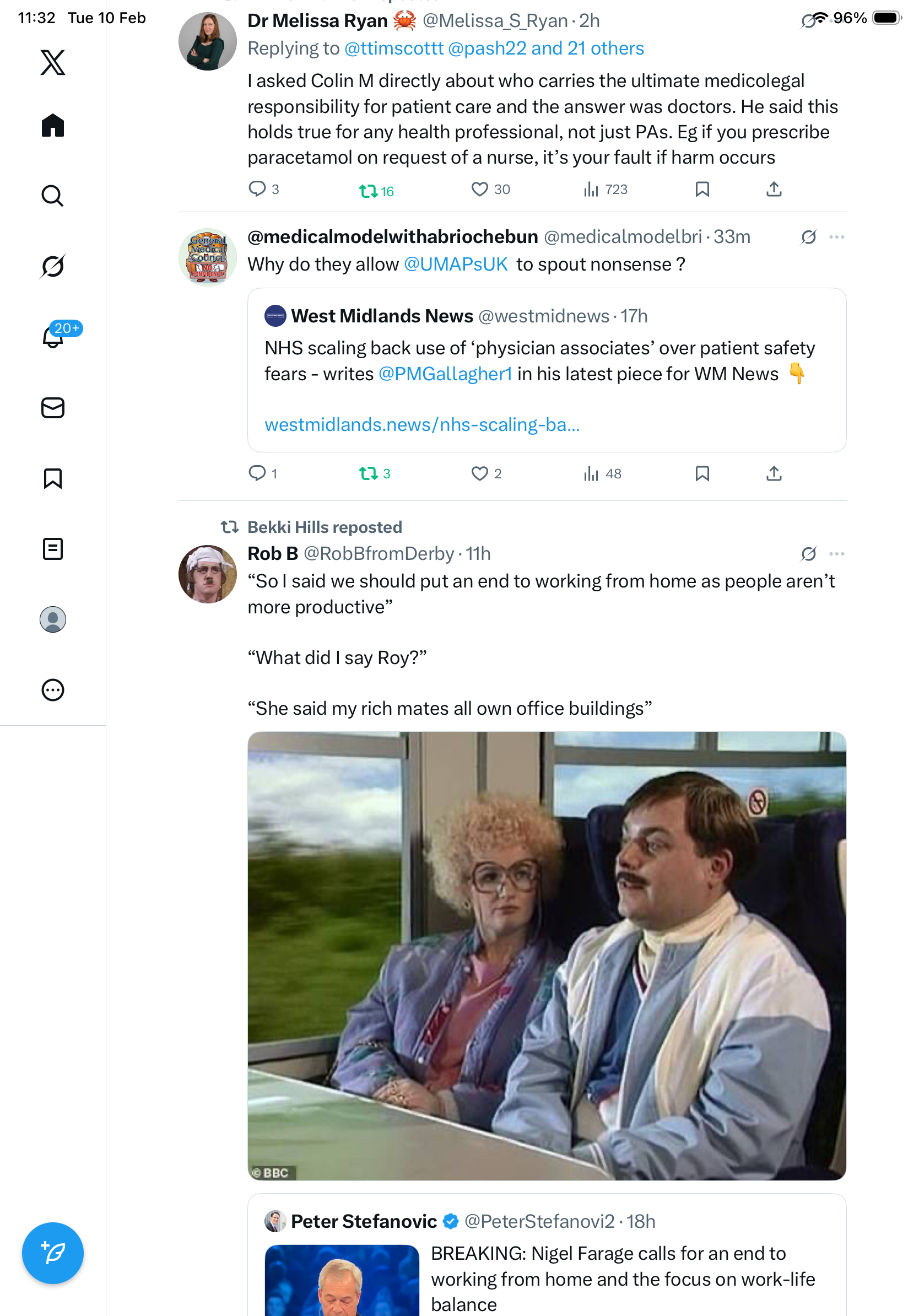
Task: Open Bookmarks in the sidebar
Action: coord(53,478)
